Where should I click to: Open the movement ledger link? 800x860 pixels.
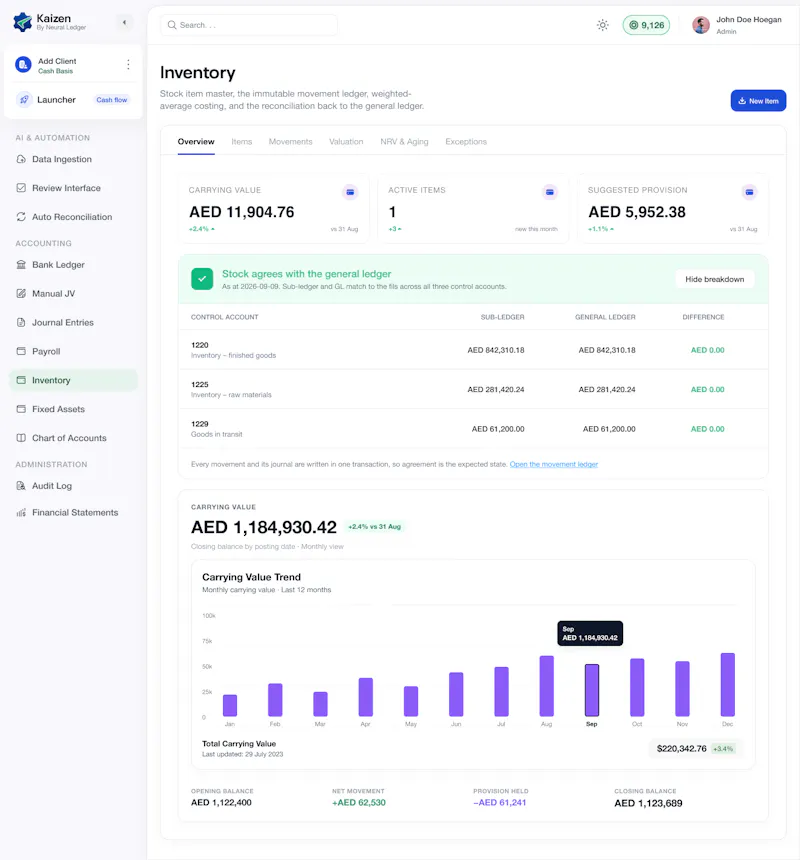pos(553,464)
